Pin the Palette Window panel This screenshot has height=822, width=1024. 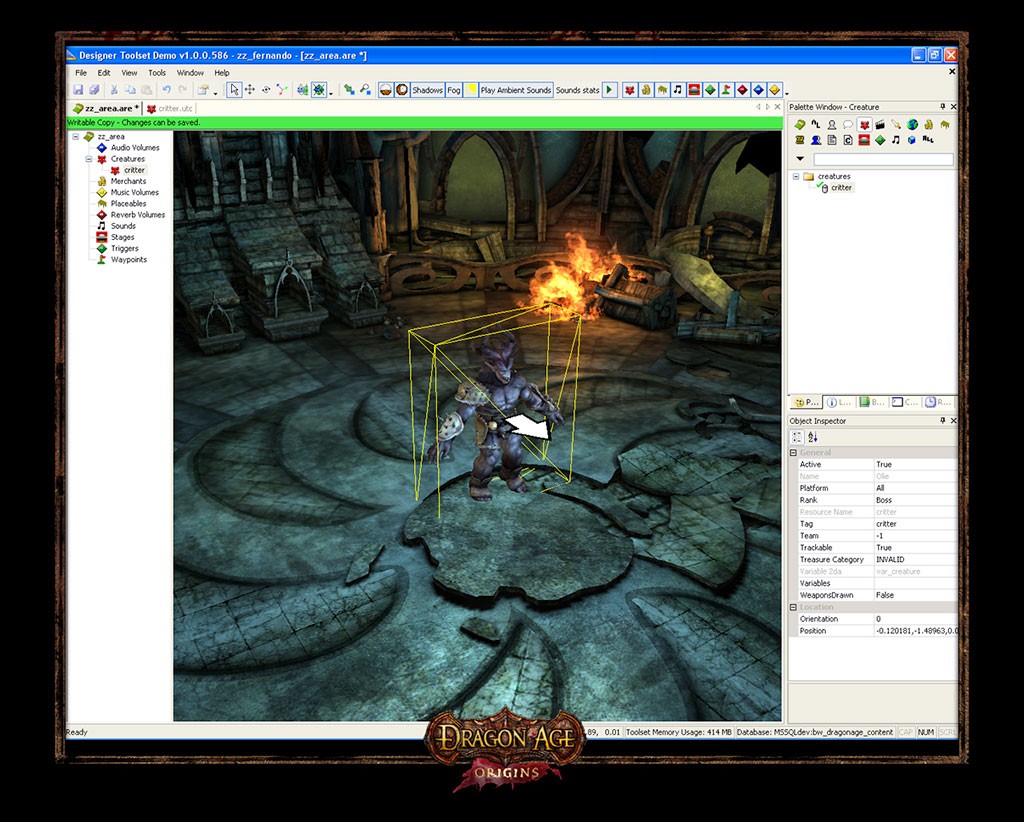pyautogui.click(x=942, y=106)
